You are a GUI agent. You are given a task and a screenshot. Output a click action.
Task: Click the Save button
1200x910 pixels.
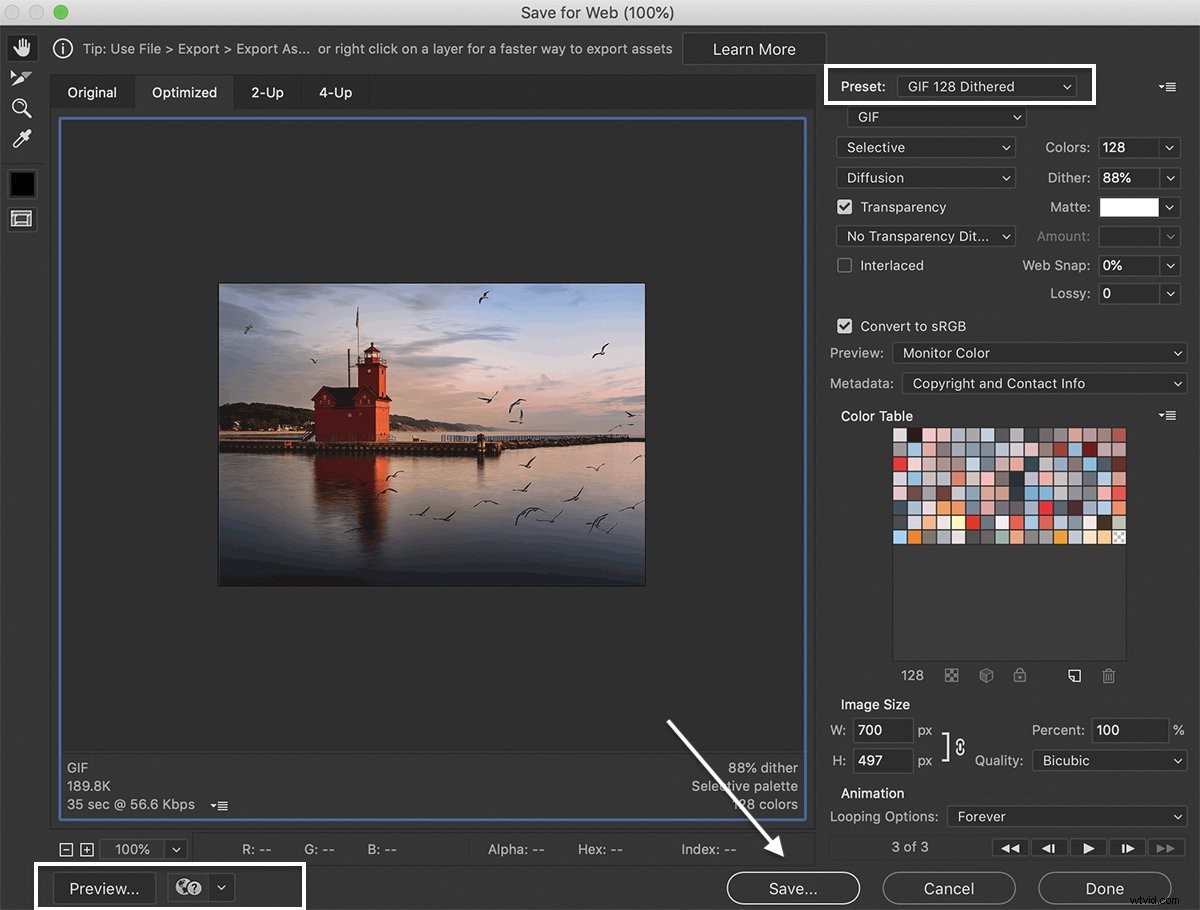click(x=792, y=888)
